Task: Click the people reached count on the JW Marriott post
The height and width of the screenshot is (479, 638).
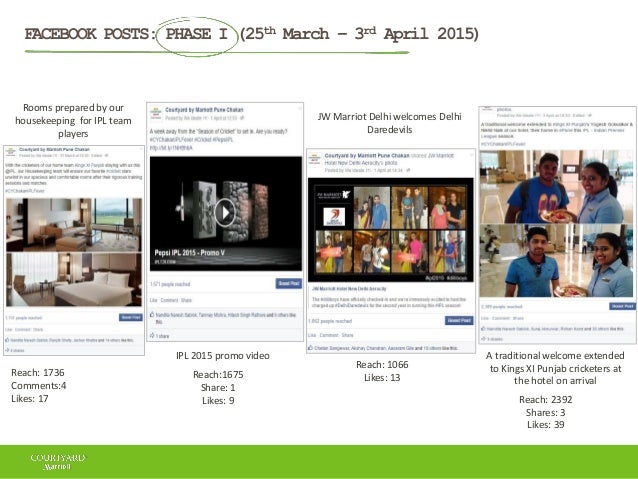Action: tap(330, 321)
